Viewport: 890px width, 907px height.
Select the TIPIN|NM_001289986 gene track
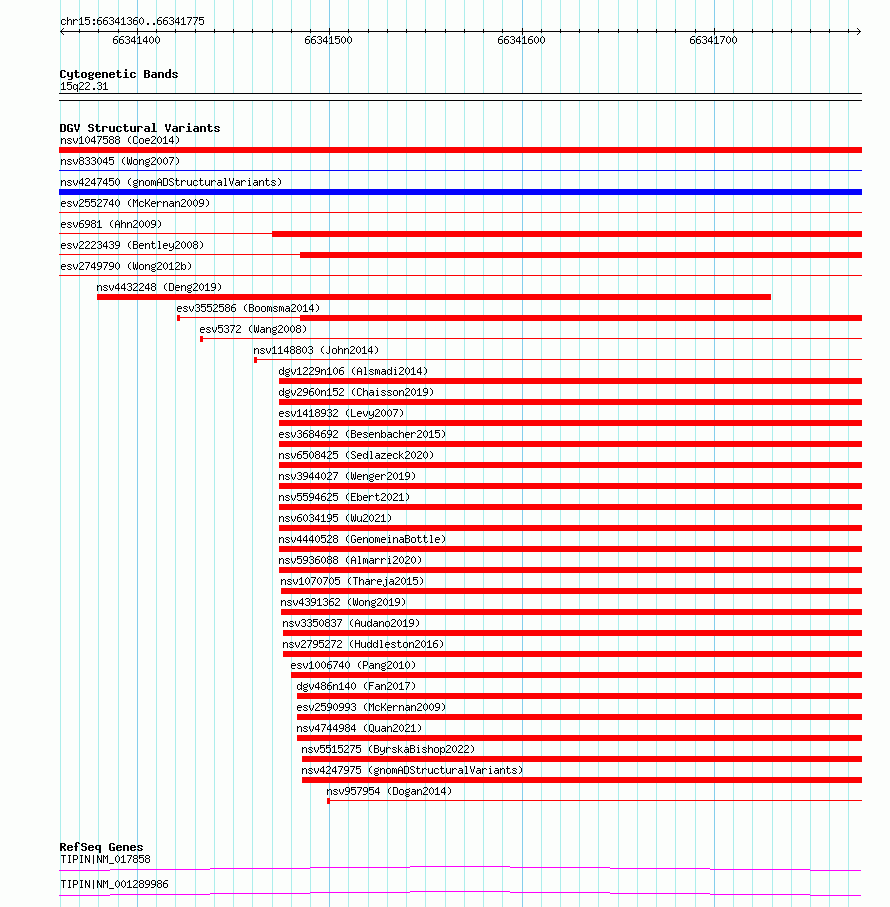tap(115, 884)
